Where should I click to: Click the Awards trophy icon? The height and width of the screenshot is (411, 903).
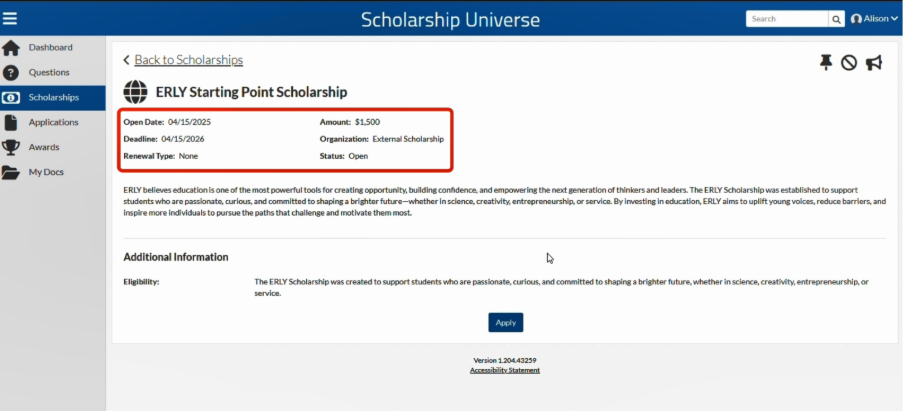point(10,147)
